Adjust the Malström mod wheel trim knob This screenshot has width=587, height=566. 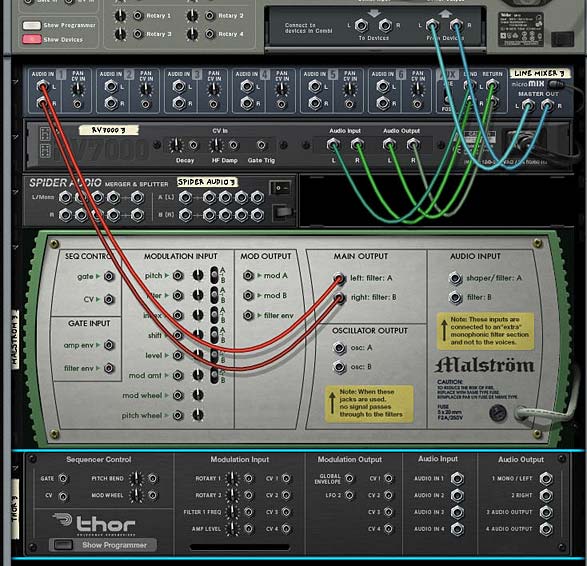point(198,395)
